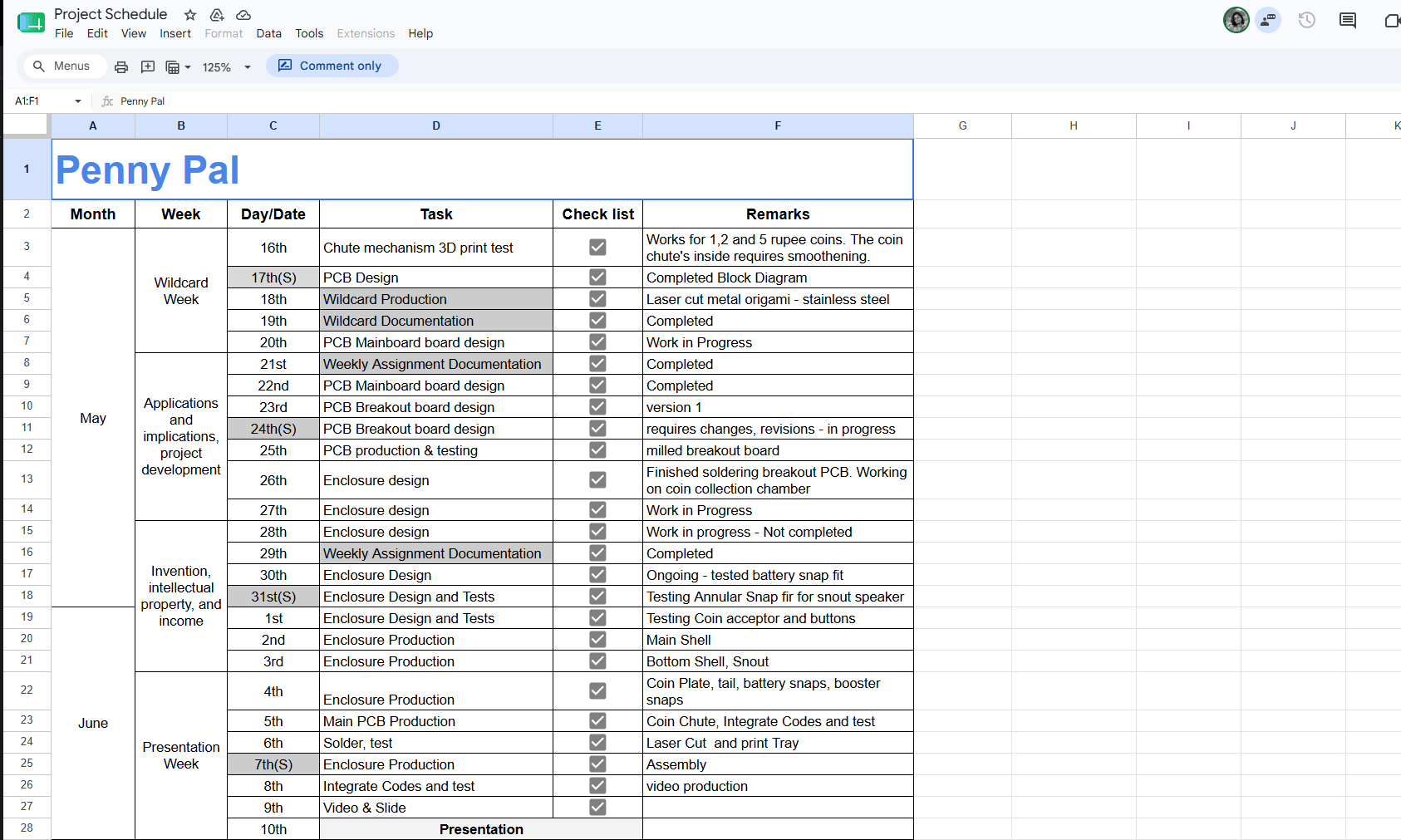Select the column D header
Viewport: 1401px width, 840px height.
(436, 125)
